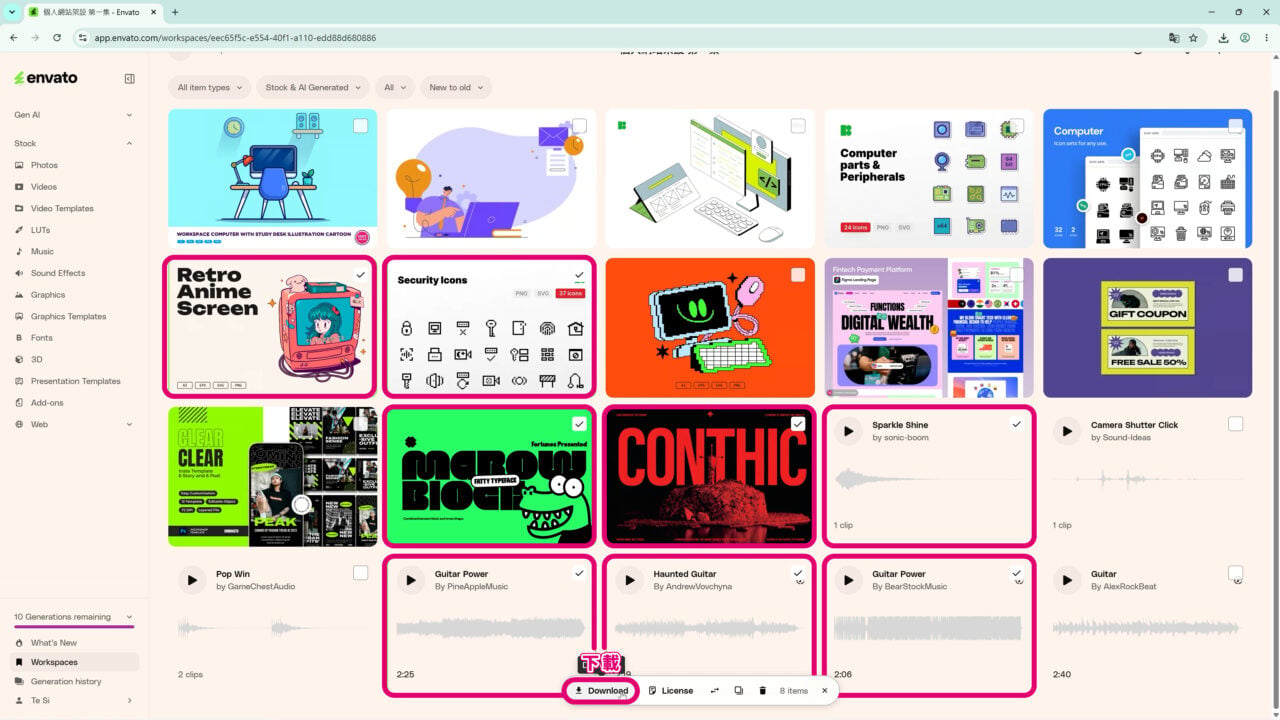Viewport: 1280px width, 720px height.
Task: Click Download button for selected items
Action: [601, 691]
